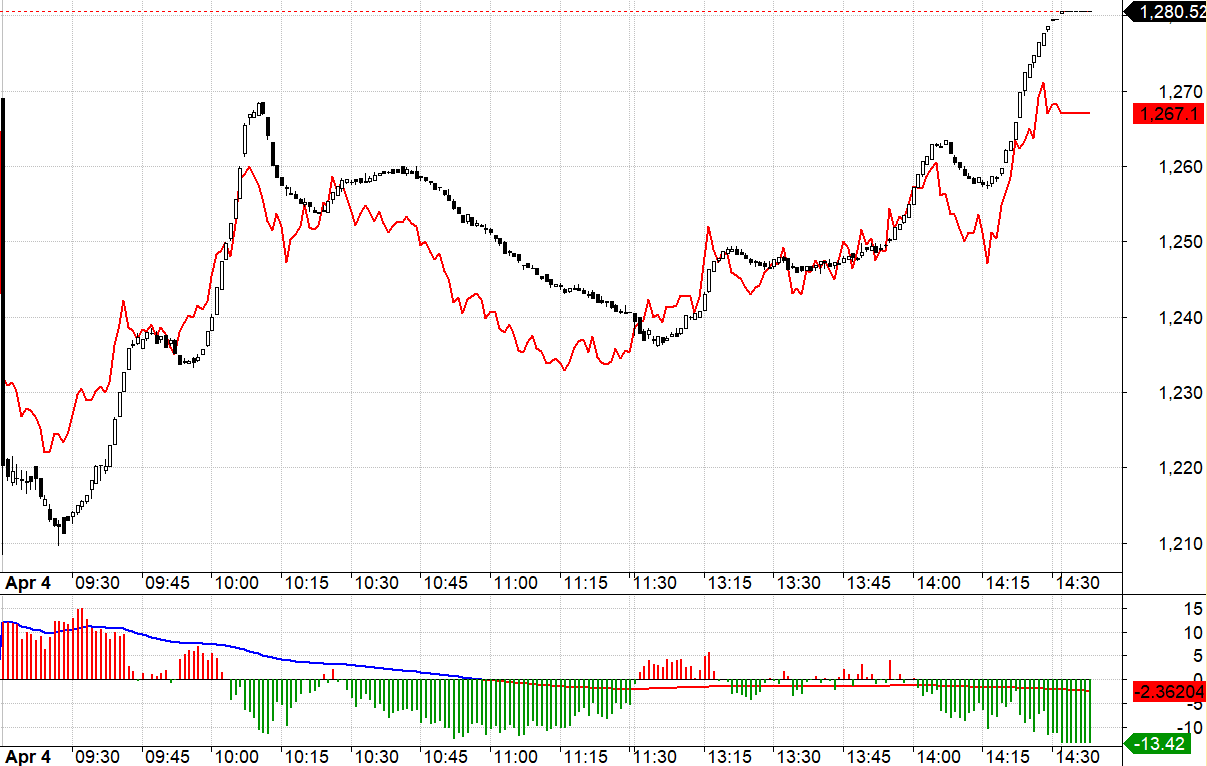Click 10:30 on the price chart time axis
1207x766 pixels.
376,583
